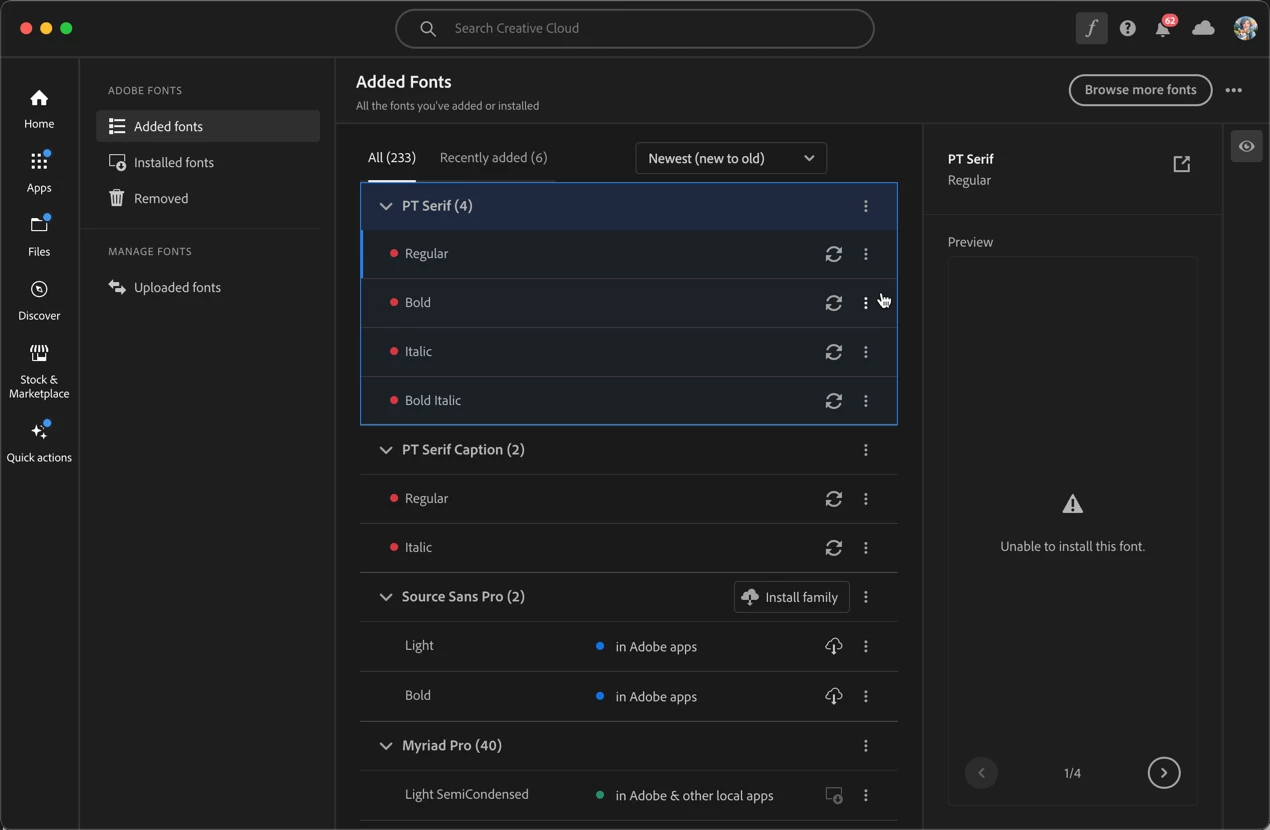Toggle the preview panel eye icon
The width and height of the screenshot is (1270, 830).
(x=1246, y=146)
